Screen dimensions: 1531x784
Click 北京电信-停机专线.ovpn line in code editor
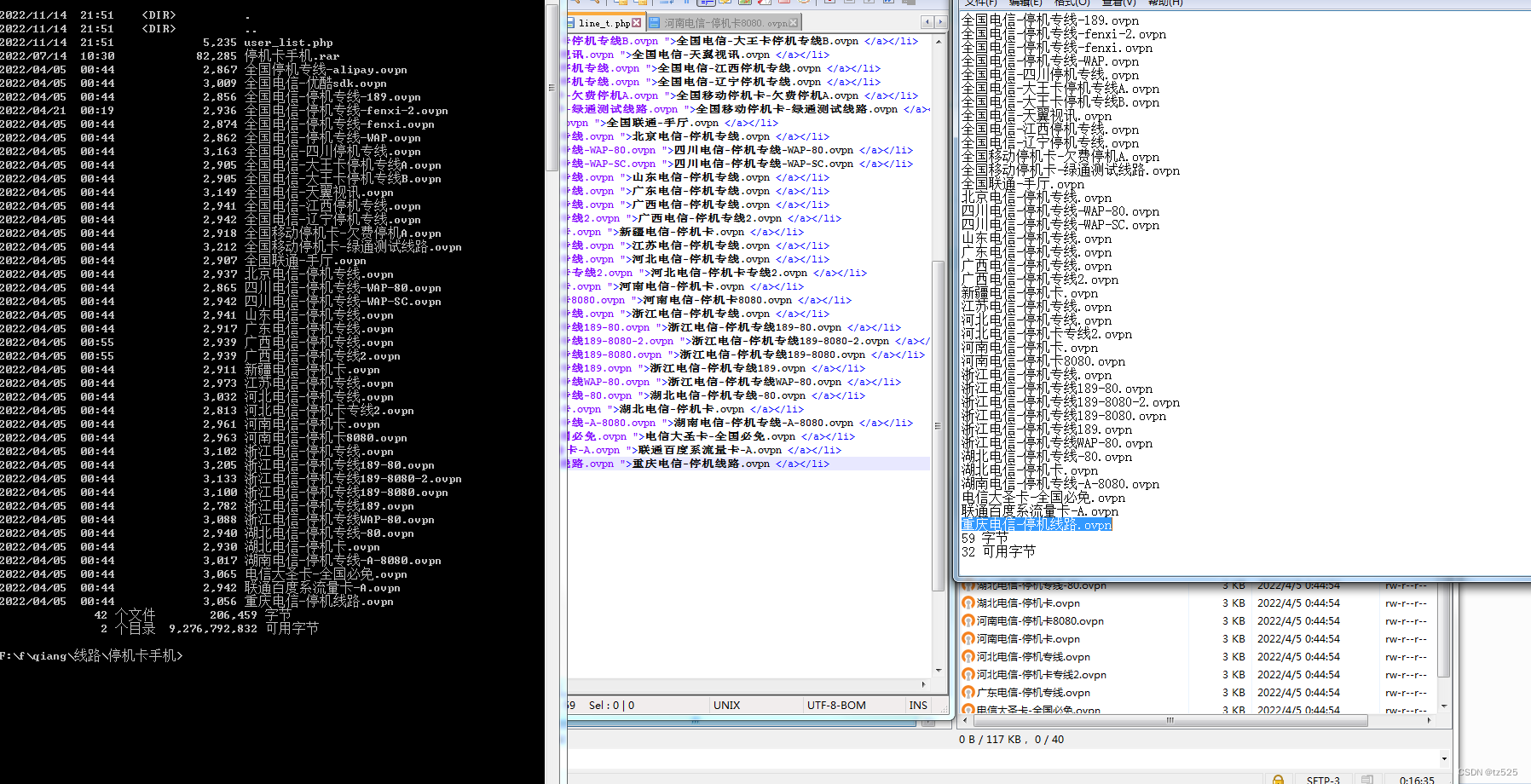point(699,136)
